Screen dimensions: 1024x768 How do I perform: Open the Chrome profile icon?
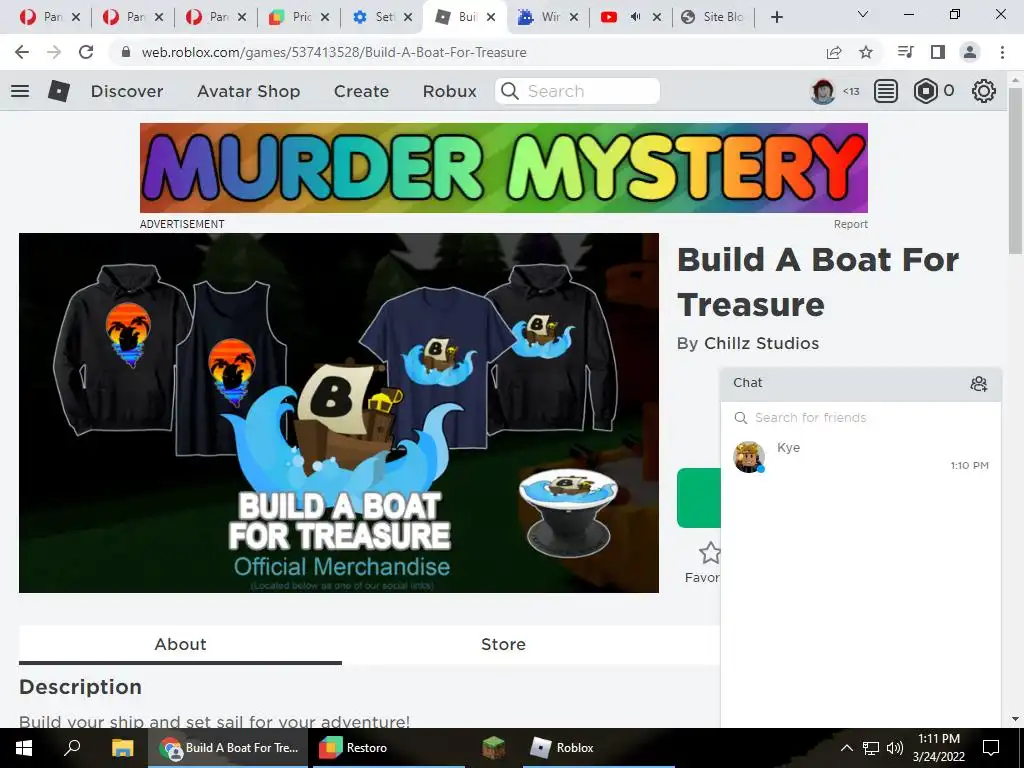tap(970, 52)
